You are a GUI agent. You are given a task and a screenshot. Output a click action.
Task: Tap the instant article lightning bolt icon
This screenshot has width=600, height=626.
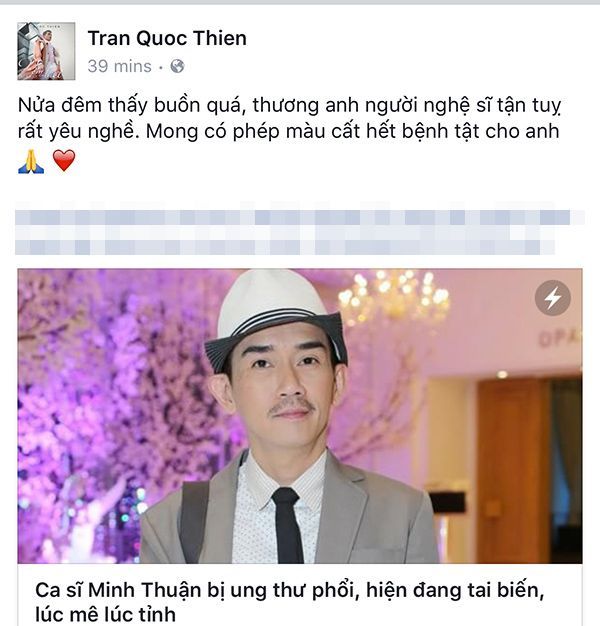(552, 298)
